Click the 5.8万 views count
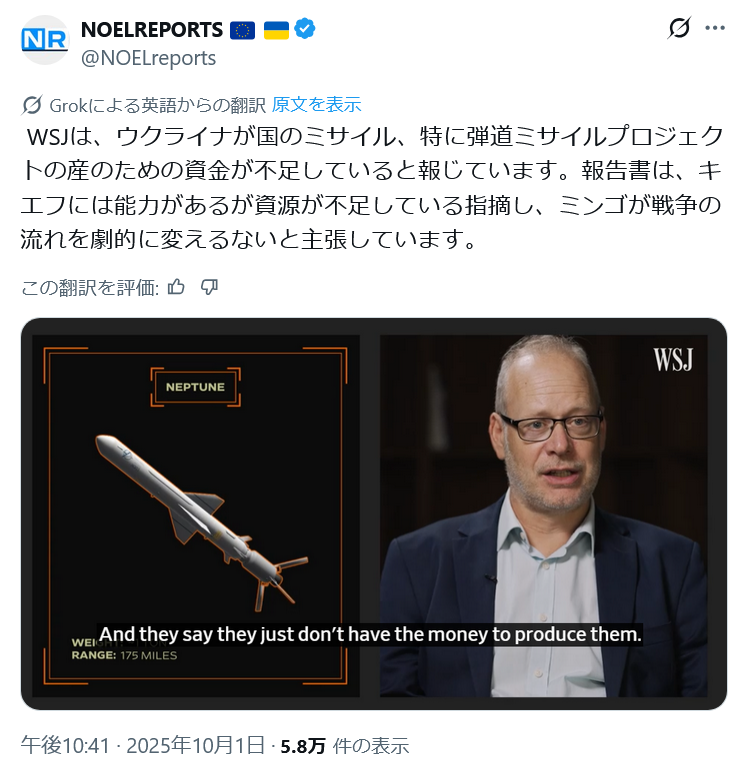The width and height of the screenshot is (748, 773). pyautogui.click(x=303, y=746)
